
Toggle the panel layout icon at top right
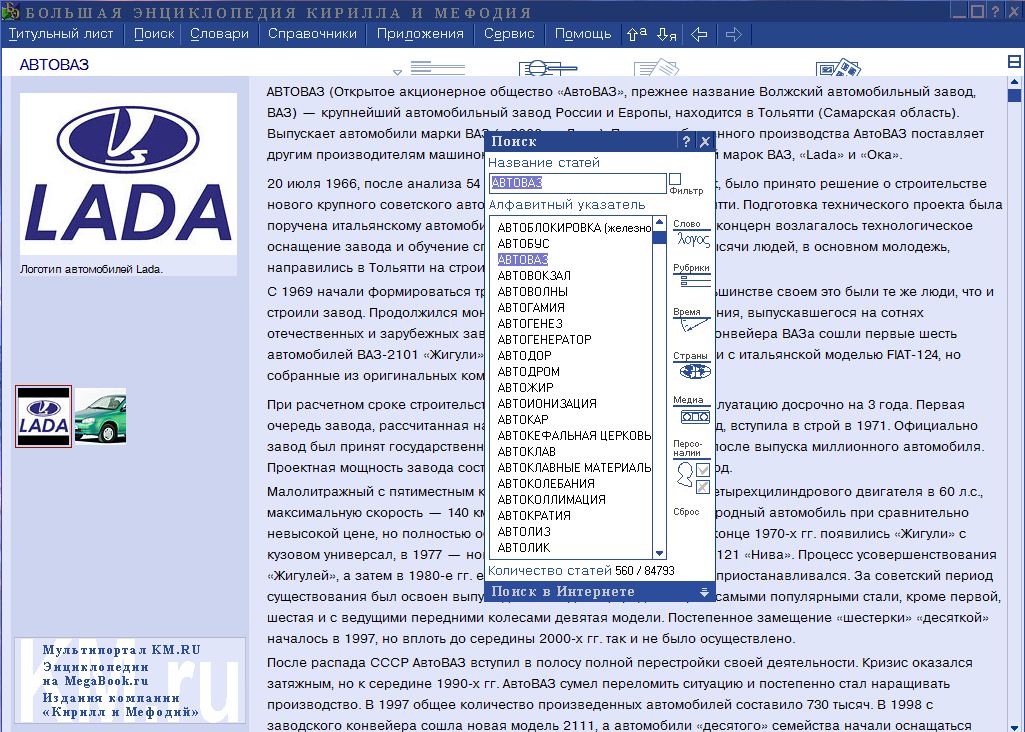tap(1015, 62)
